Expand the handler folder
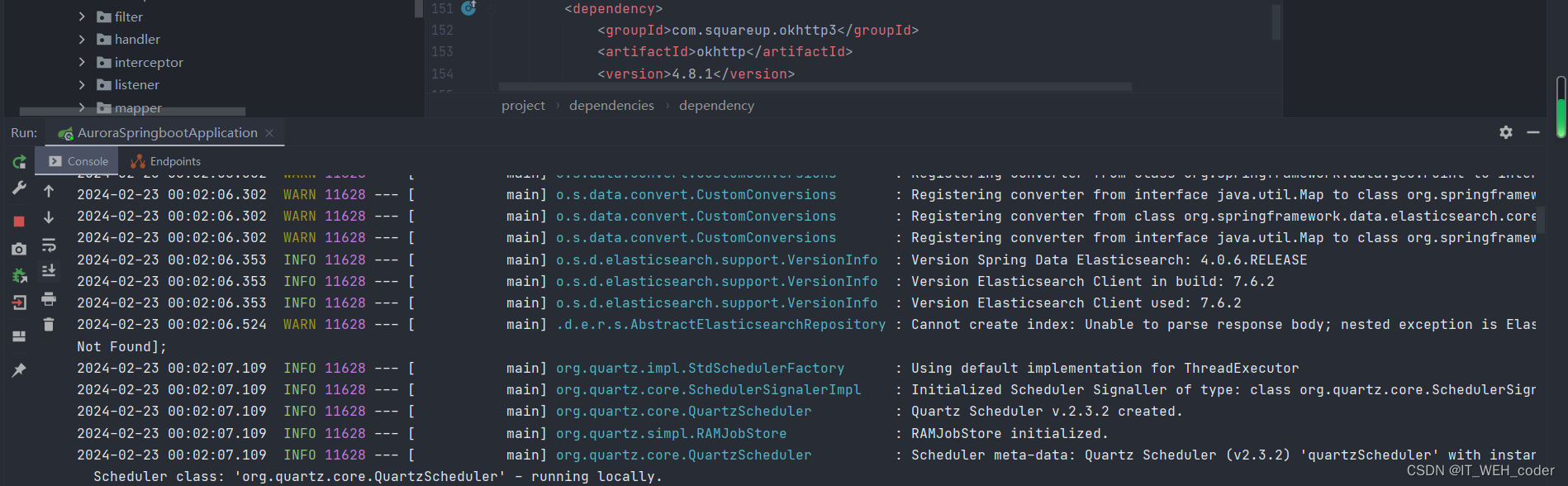The width and height of the screenshot is (1568, 486). click(x=82, y=39)
